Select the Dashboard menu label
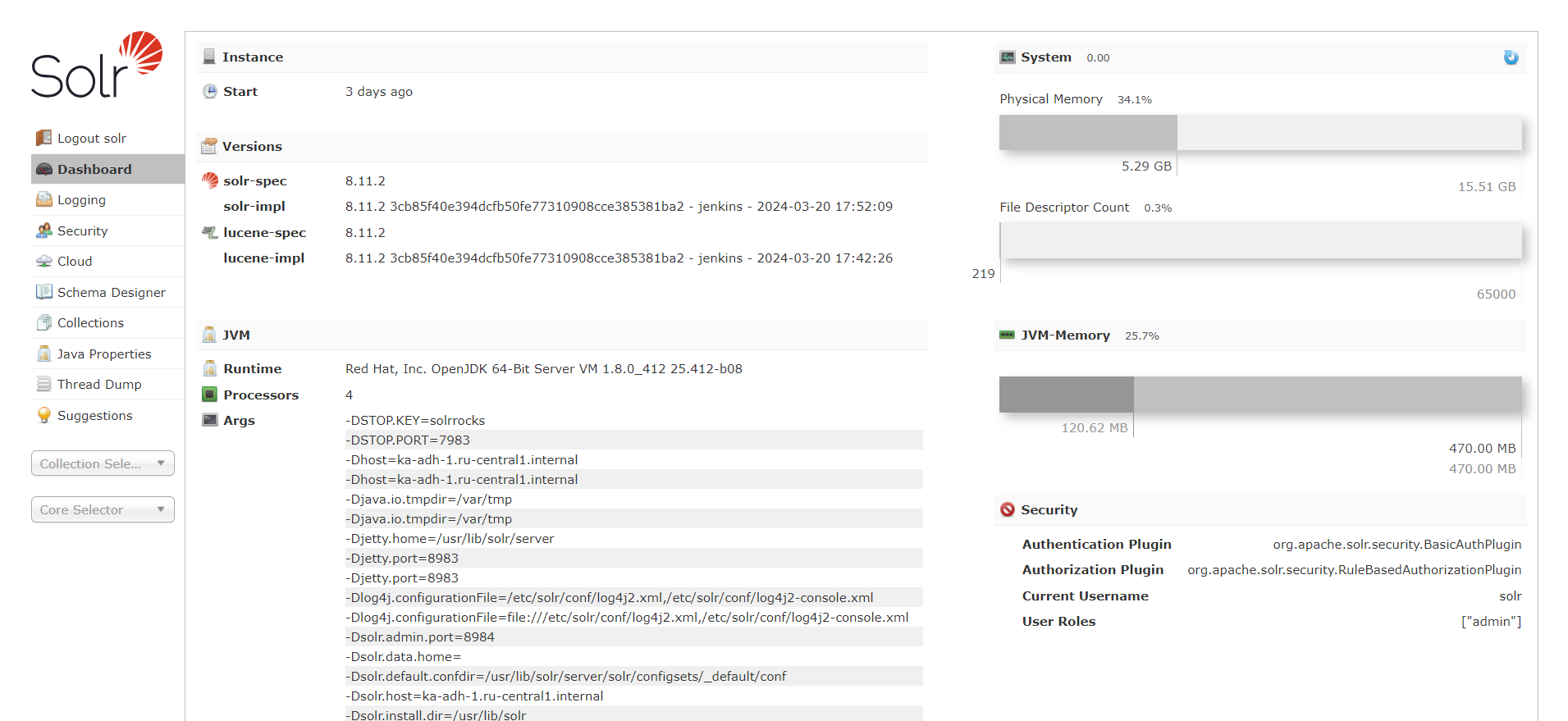Image resolution: width=1568 pixels, height=721 pixels. tap(94, 169)
